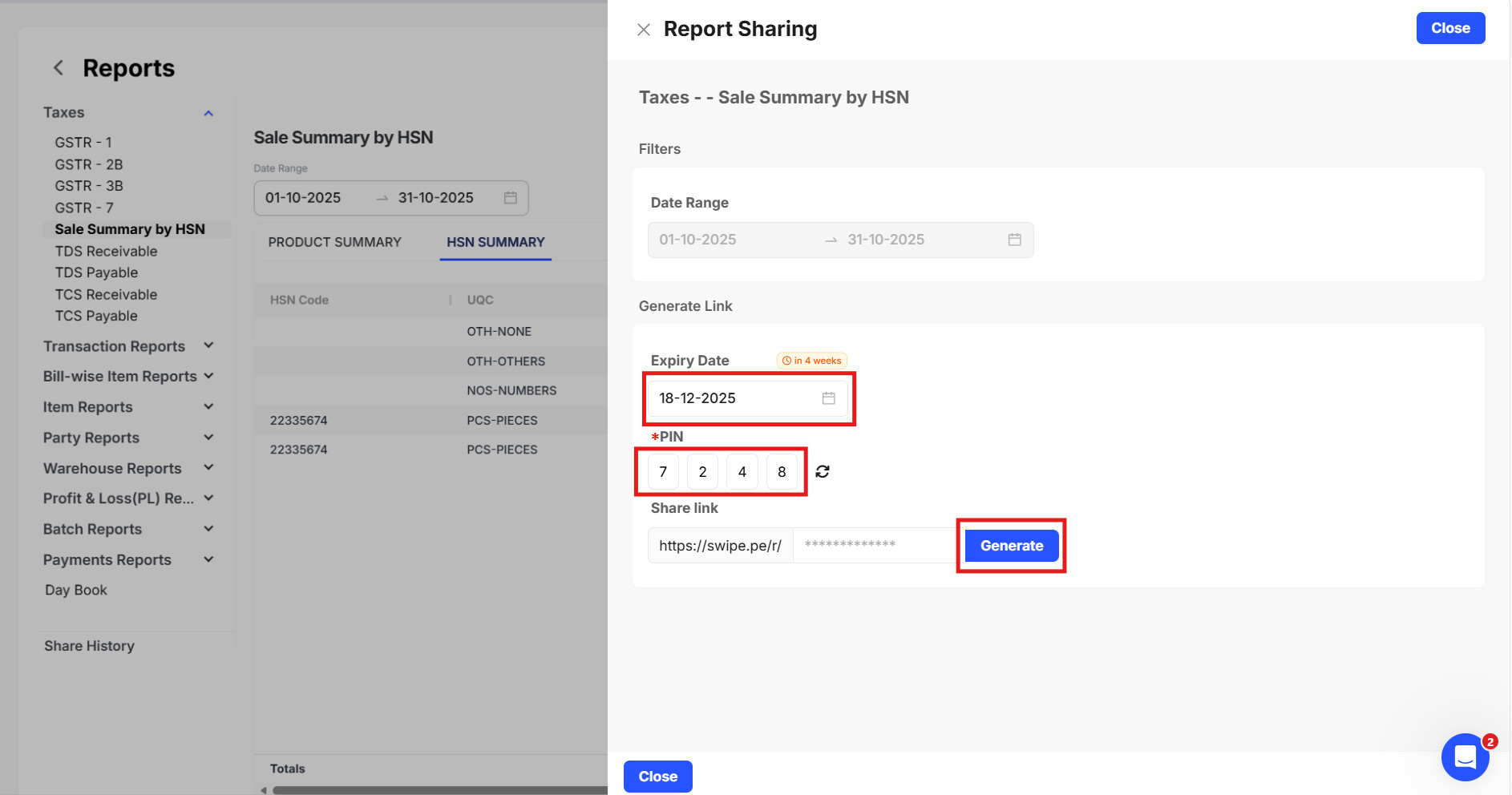The height and width of the screenshot is (795, 1512).
Task: Expand Payments Reports section
Action: point(208,559)
